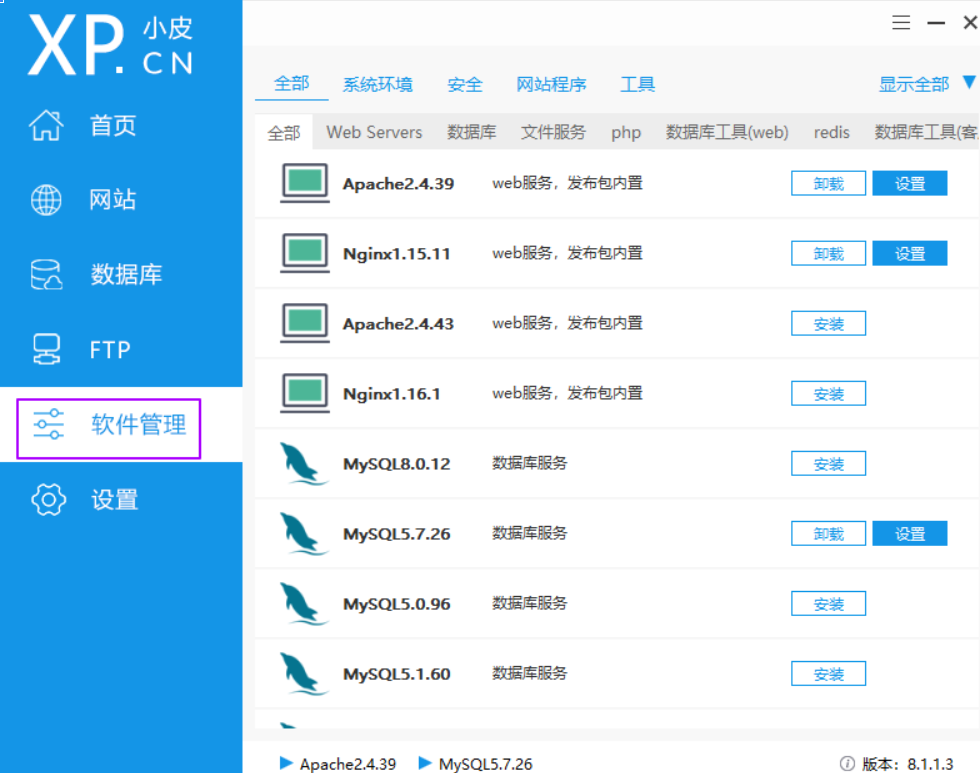Click the 网站 globe icon

[x=46, y=200]
